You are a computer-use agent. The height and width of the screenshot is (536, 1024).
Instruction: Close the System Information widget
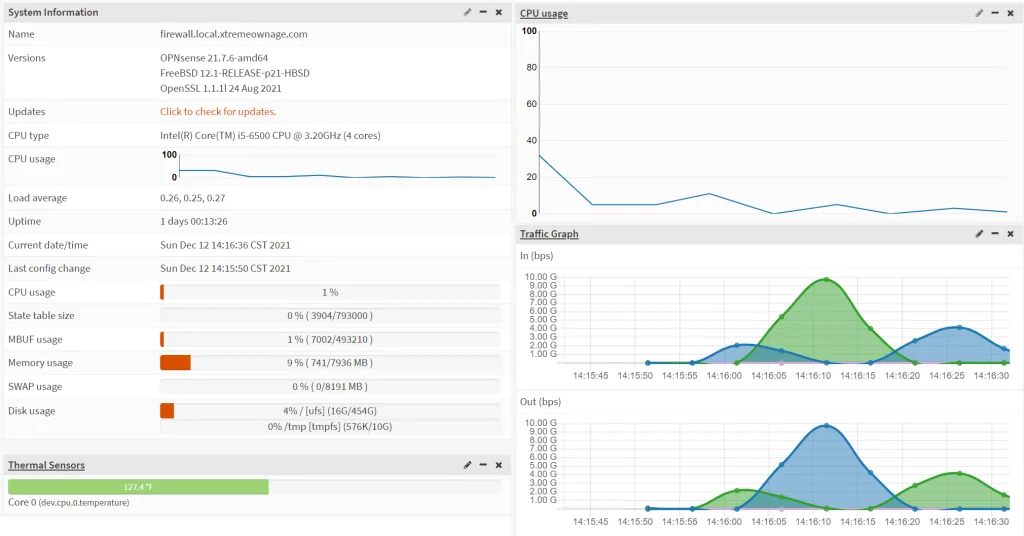click(499, 12)
